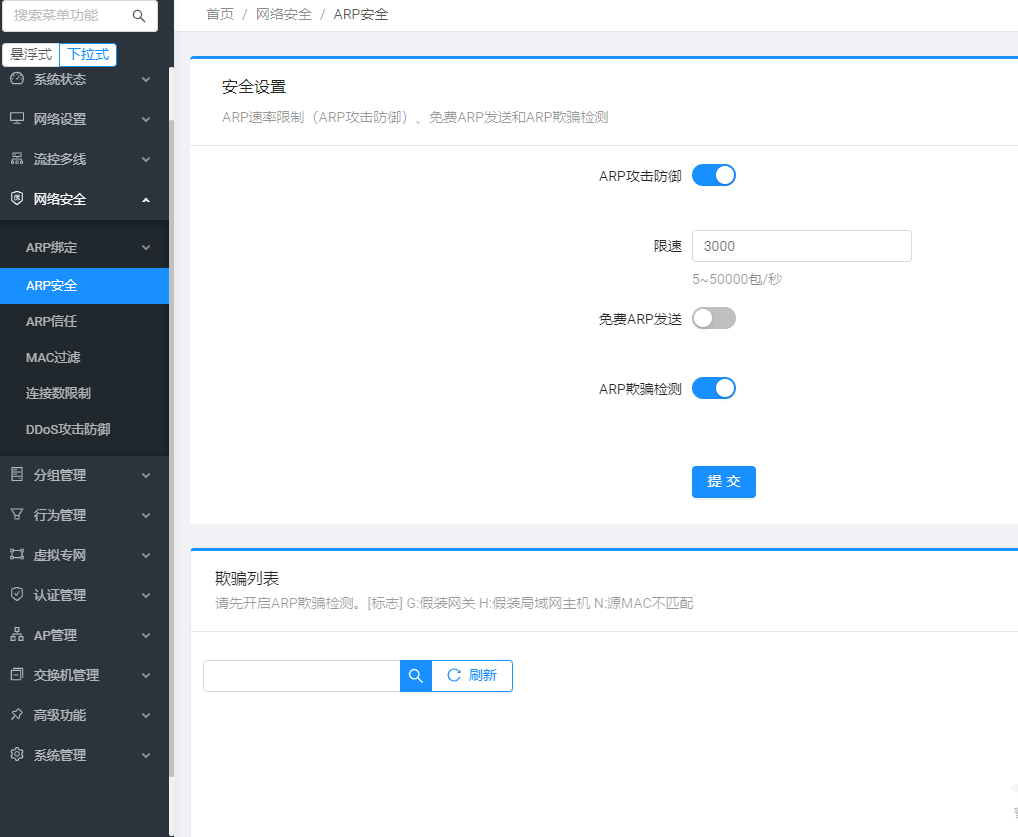The image size is (1018, 837).
Task: Click the behavior management filter icon
Action: 17,514
